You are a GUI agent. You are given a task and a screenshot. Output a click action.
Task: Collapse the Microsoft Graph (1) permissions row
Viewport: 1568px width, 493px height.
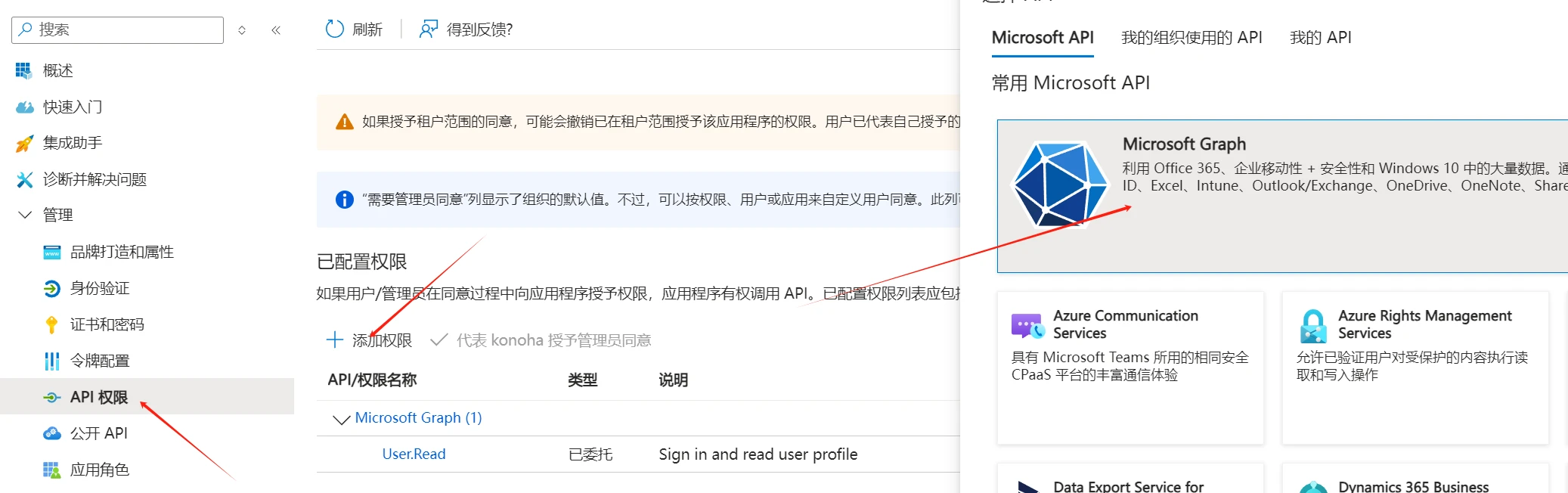click(341, 419)
